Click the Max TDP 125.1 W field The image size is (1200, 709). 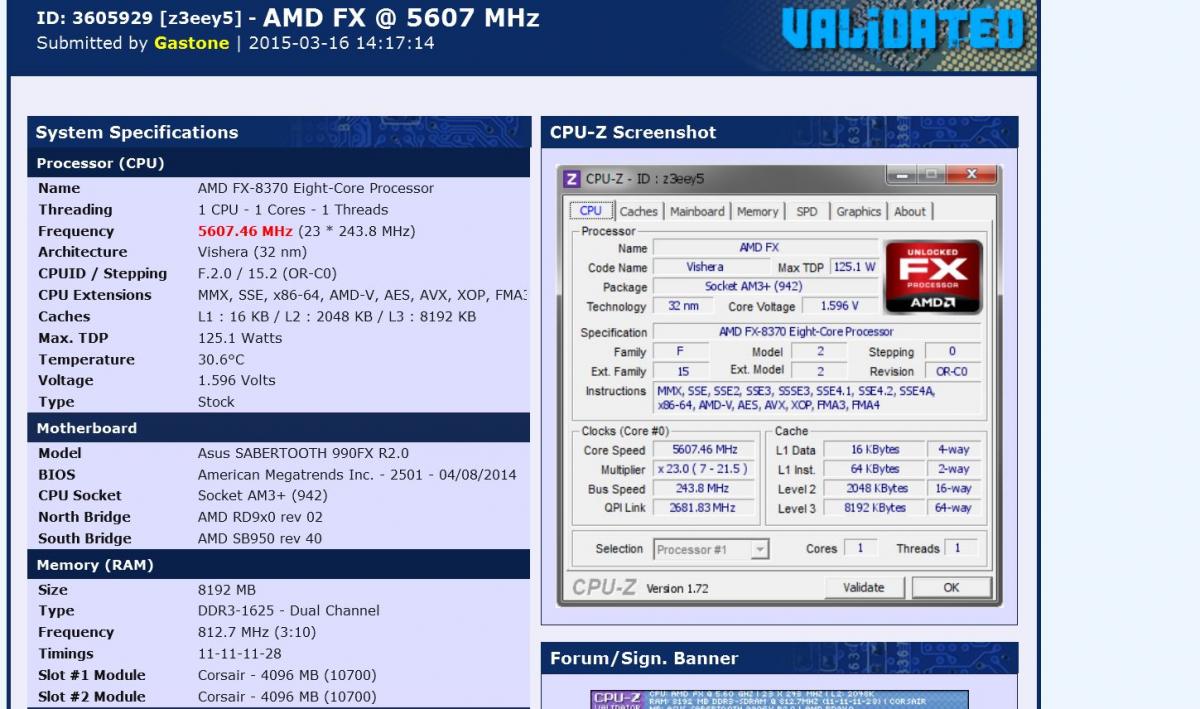coord(854,267)
